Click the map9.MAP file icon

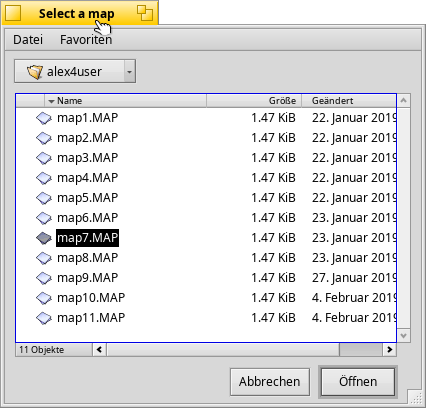point(44,278)
